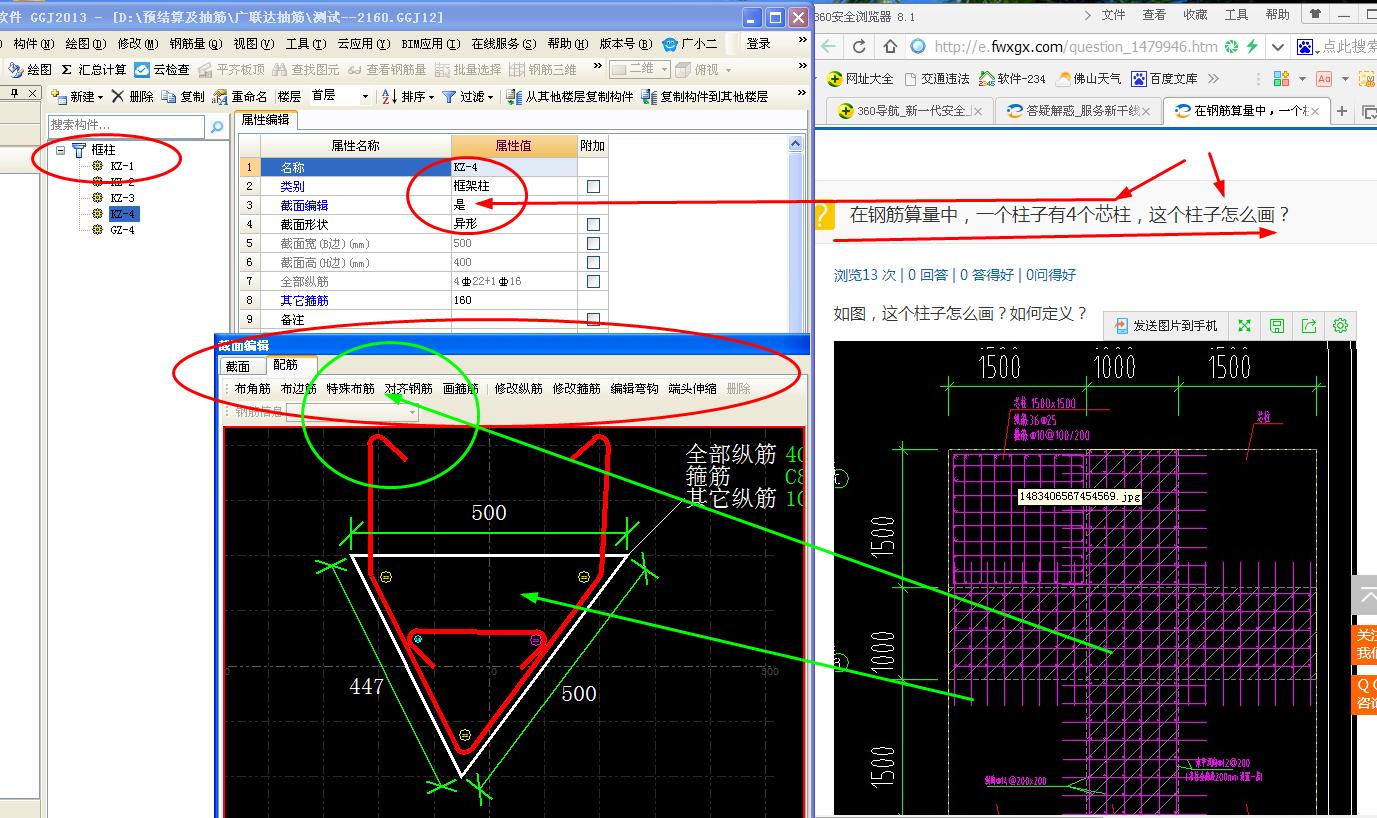Click the 修改纵筋 button
1377x818 pixels.
pyautogui.click(x=519, y=389)
